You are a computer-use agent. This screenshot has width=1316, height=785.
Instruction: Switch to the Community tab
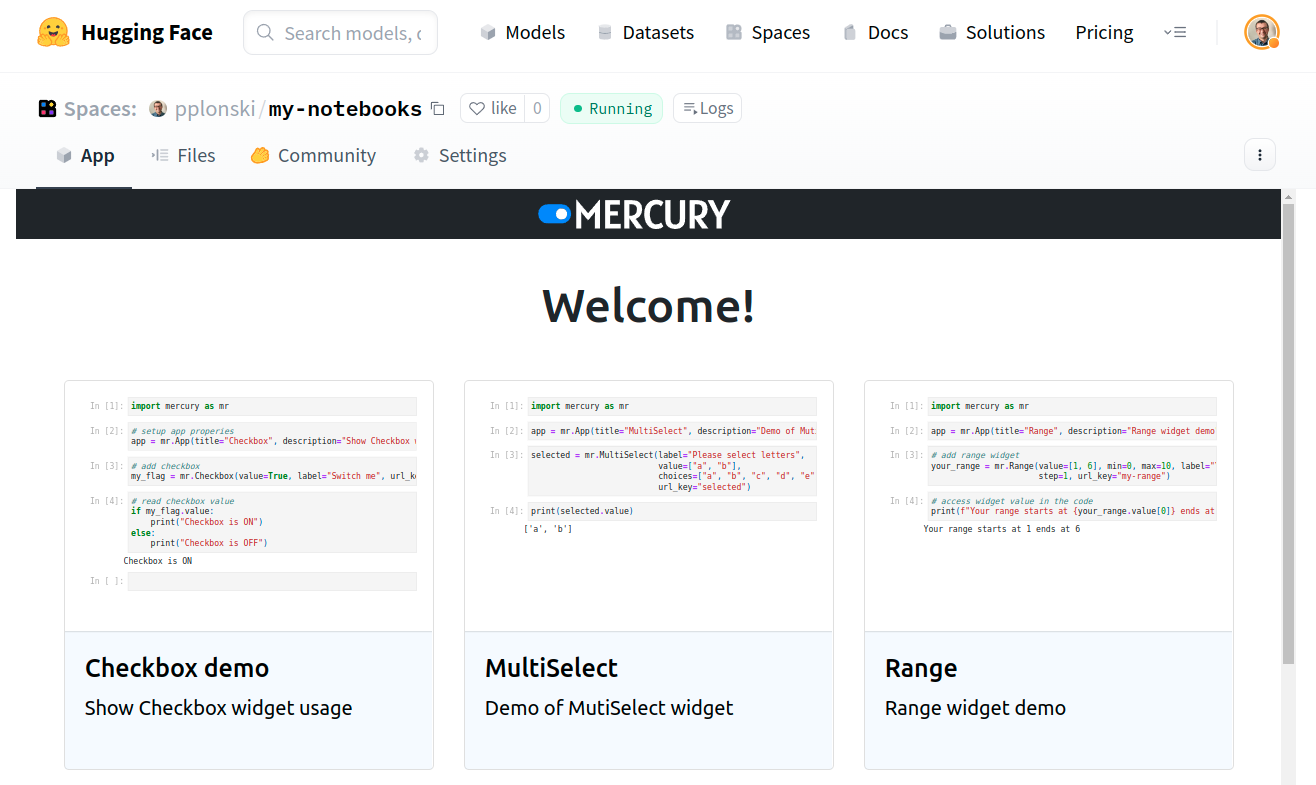click(313, 155)
